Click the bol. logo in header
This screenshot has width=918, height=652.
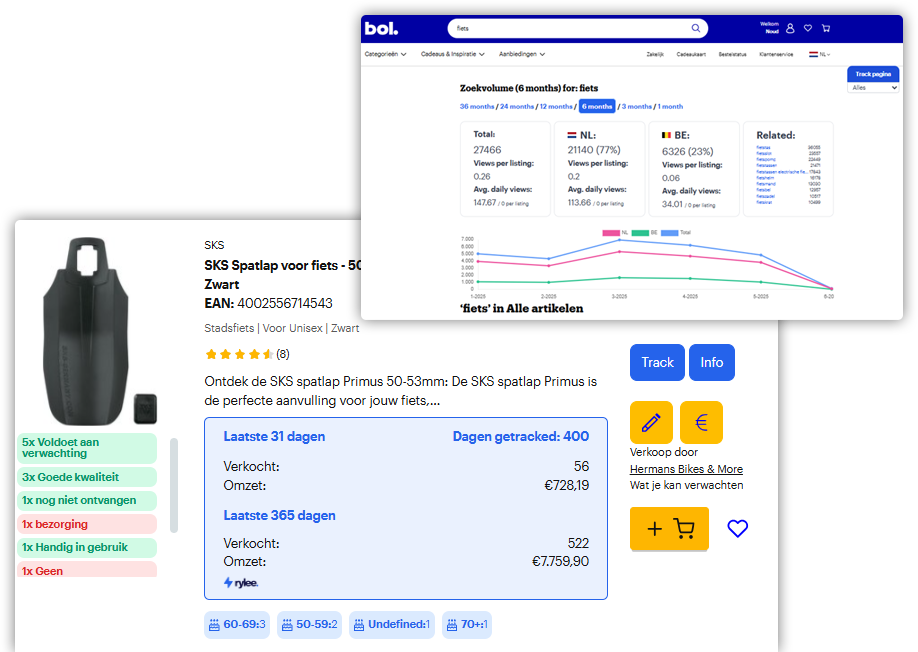pos(381,28)
